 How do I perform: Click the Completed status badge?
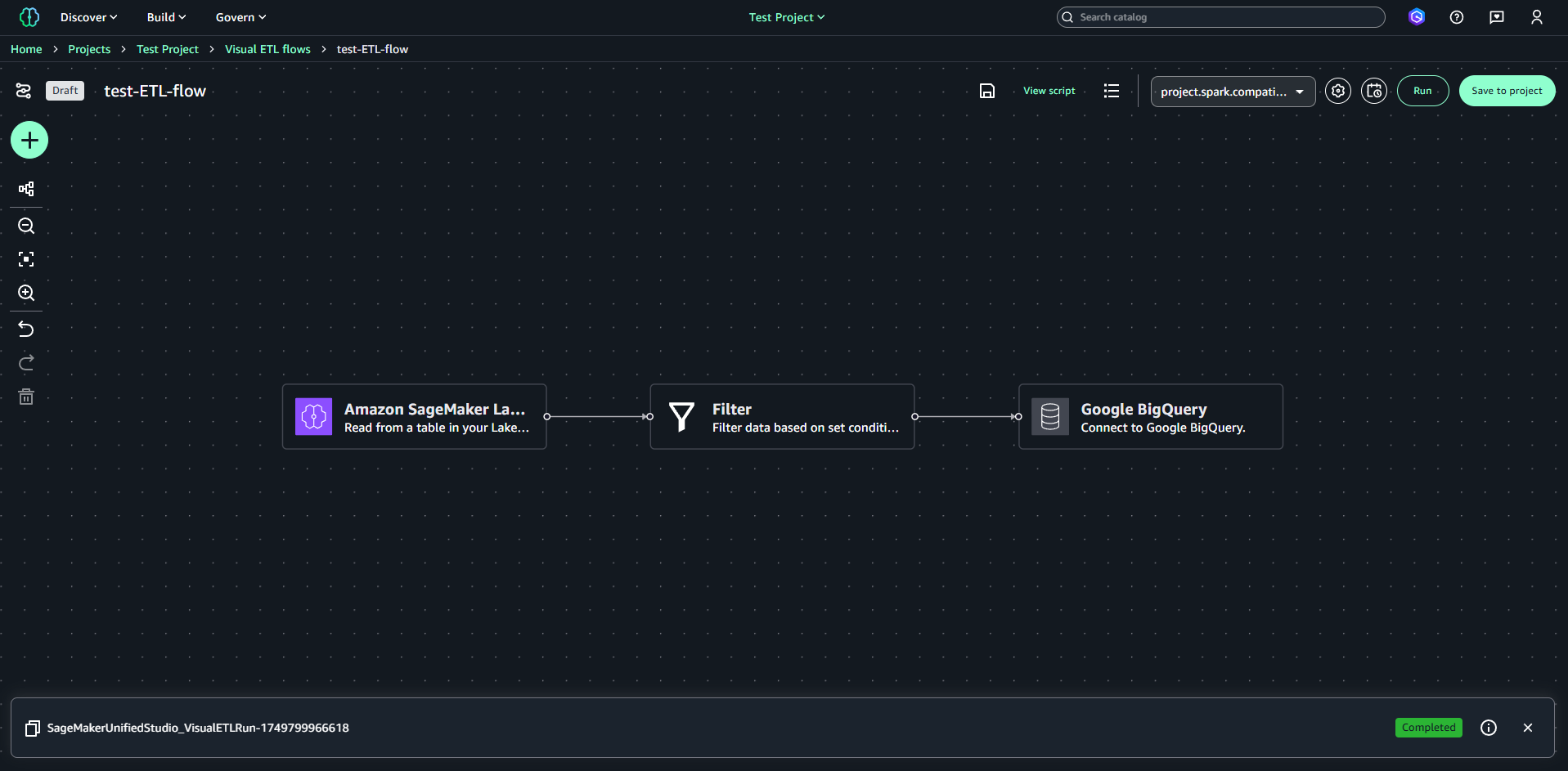1428,728
